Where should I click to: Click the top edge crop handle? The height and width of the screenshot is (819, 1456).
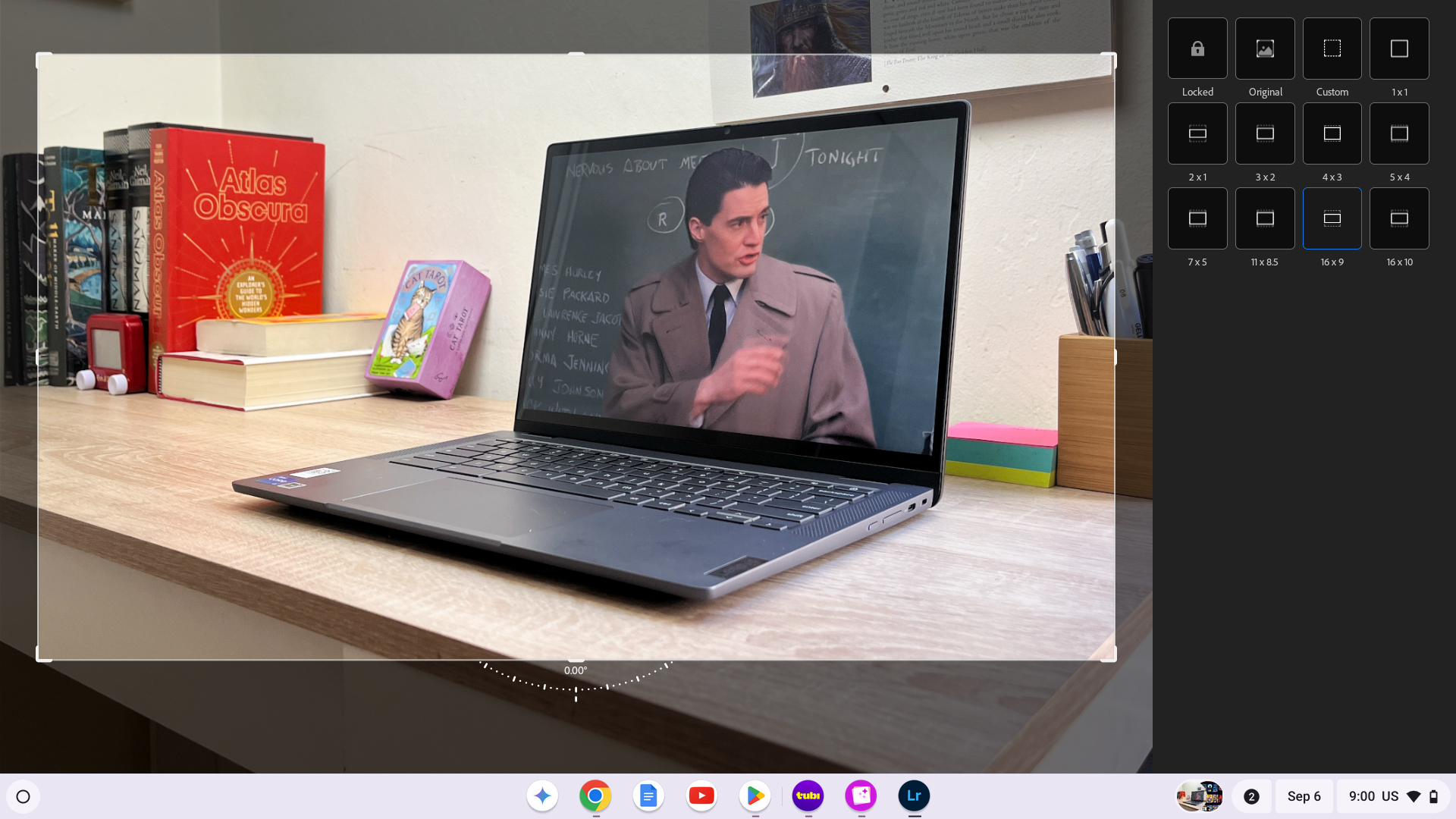(576, 54)
